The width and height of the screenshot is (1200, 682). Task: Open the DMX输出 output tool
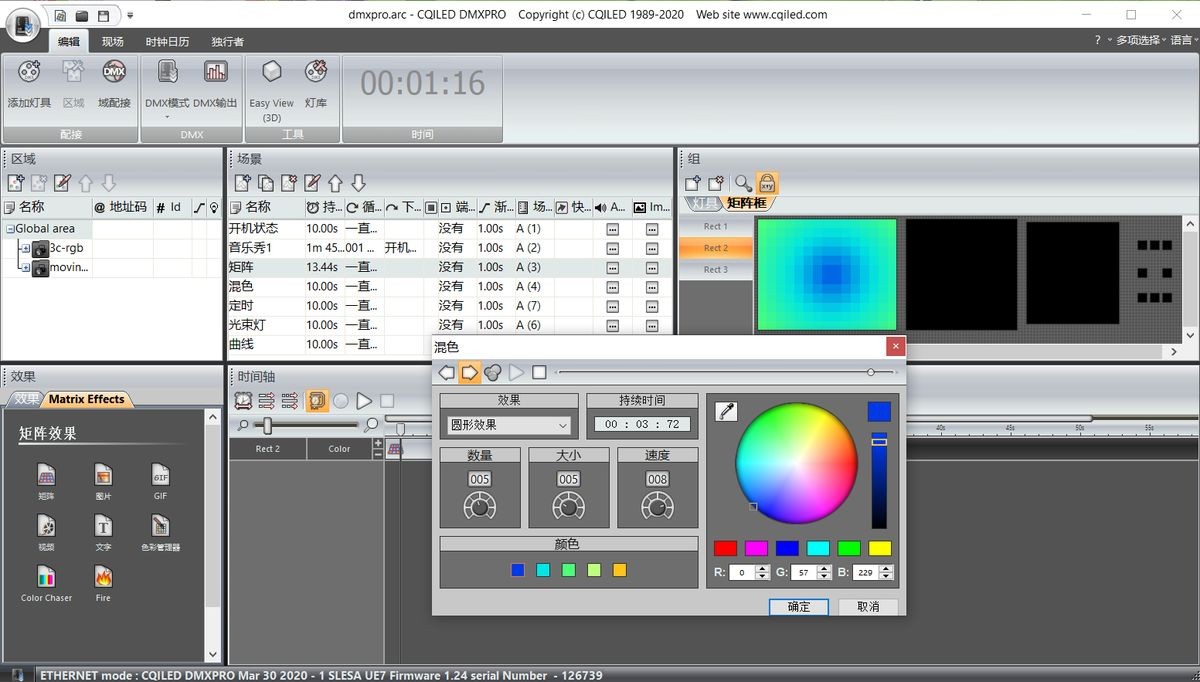click(215, 73)
